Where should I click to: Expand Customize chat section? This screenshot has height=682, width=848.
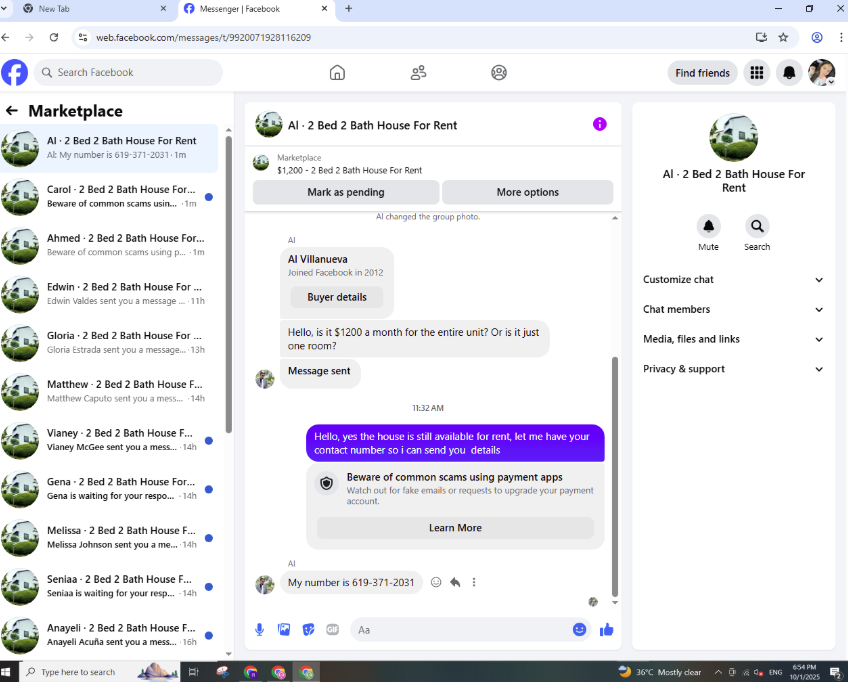point(733,280)
